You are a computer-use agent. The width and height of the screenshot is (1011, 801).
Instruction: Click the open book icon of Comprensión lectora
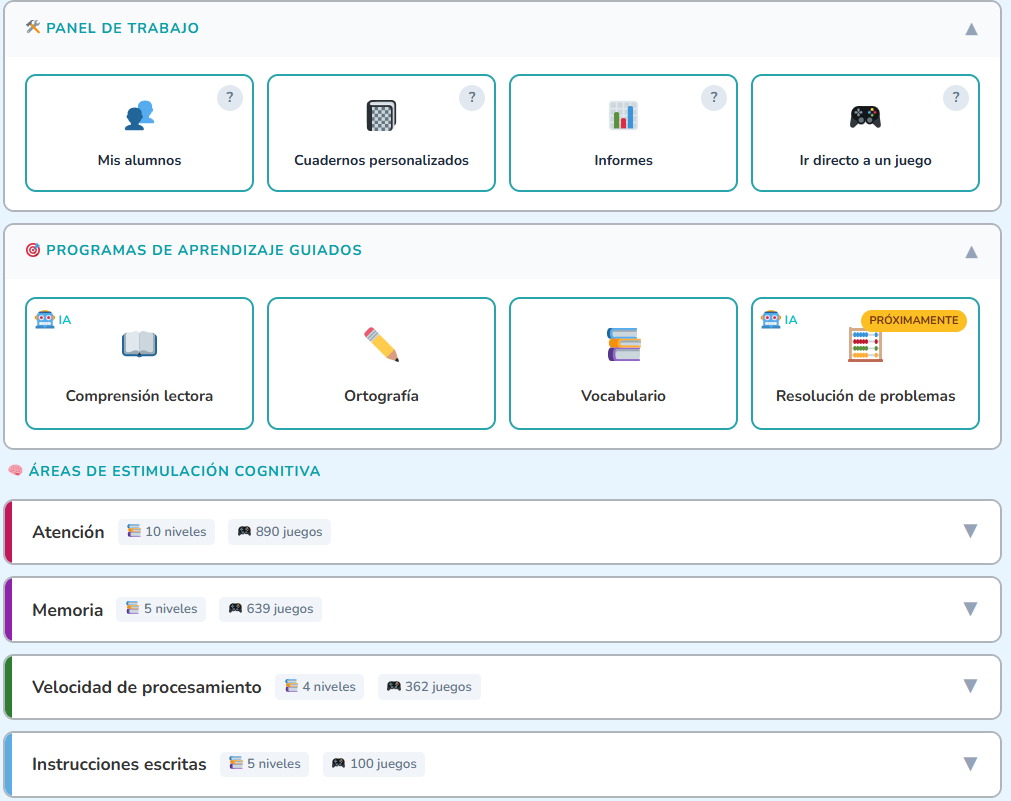[139, 344]
